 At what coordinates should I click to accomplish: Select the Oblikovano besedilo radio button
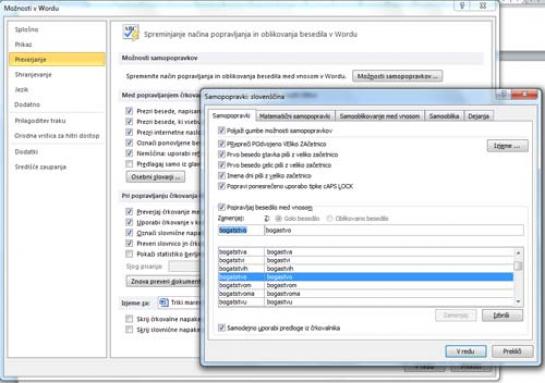tap(330, 219)
